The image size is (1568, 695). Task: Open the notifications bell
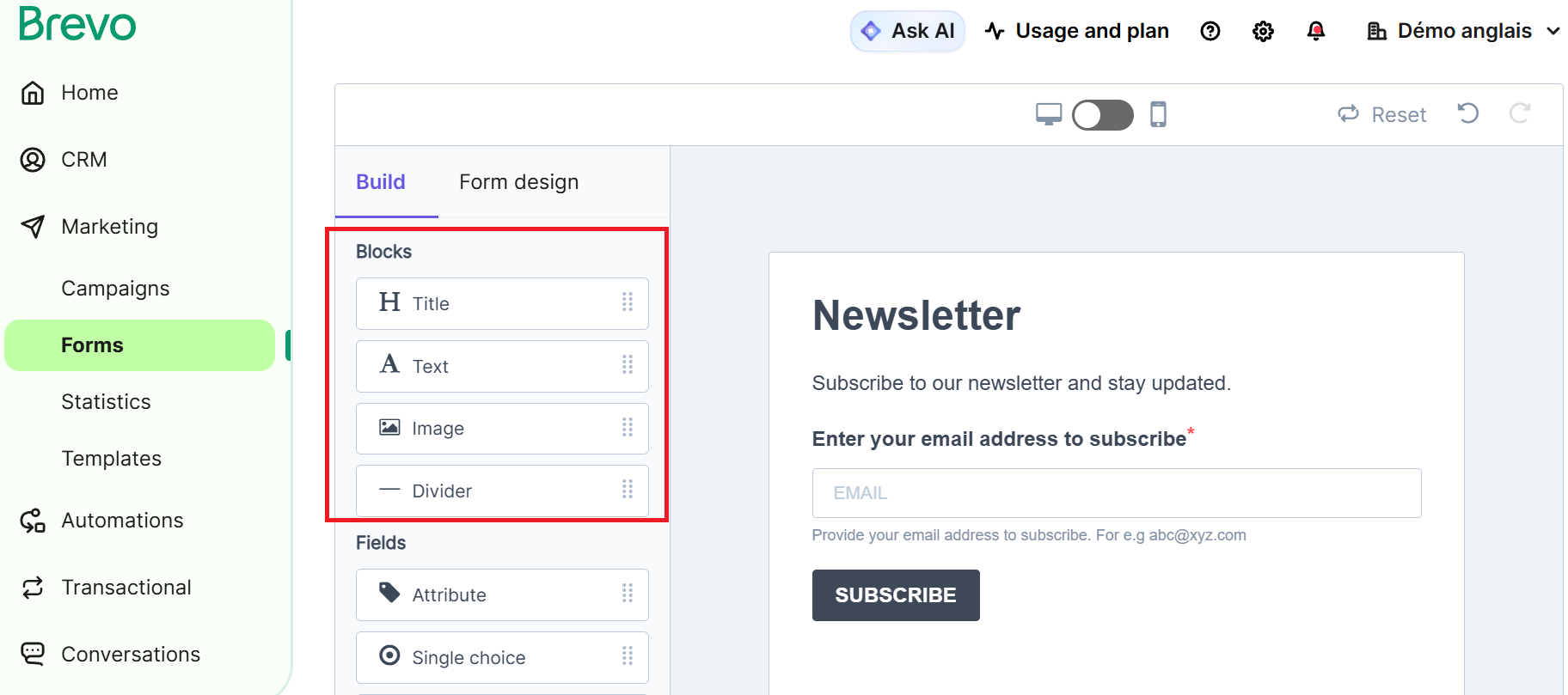tap(1315, 32)
